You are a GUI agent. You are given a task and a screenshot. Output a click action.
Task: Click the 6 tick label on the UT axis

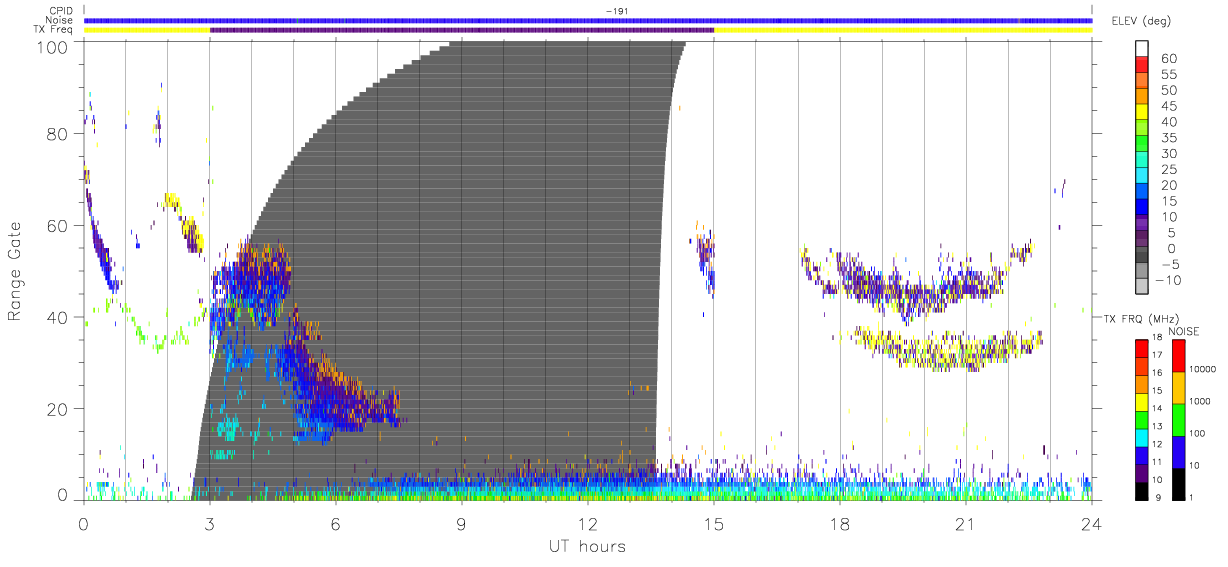tap(336, 523)
